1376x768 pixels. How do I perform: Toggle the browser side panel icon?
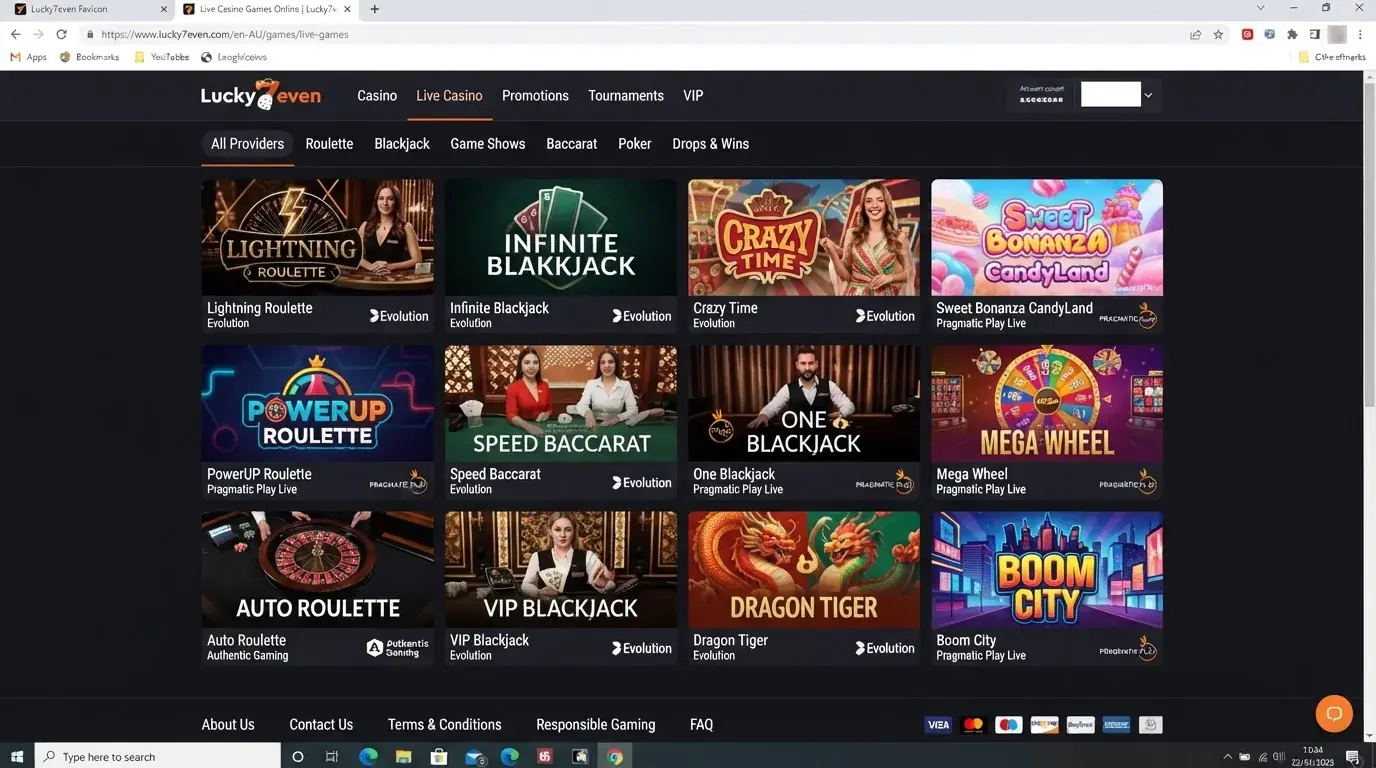[x=1314, y=34]
